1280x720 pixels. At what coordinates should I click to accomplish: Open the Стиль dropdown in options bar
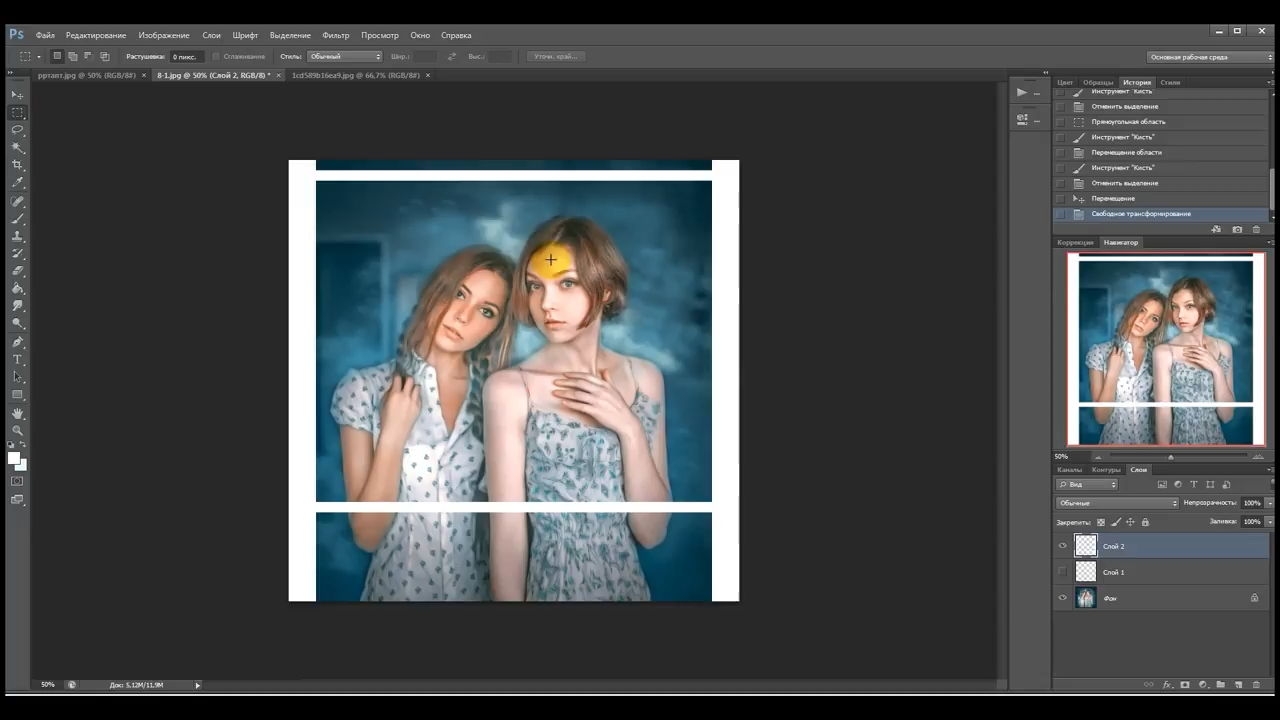pos(344,57)
